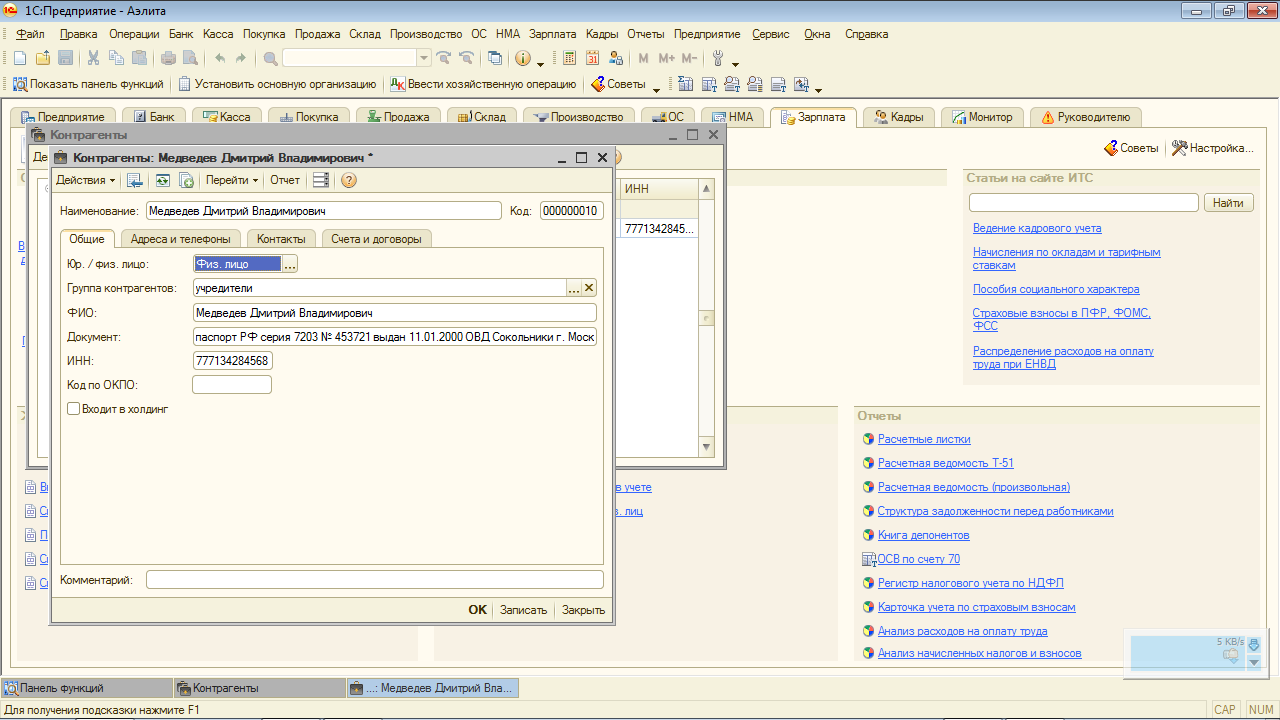Click the Copy toolbar icon
This screenshot has width=1280, height=720.
116,58
